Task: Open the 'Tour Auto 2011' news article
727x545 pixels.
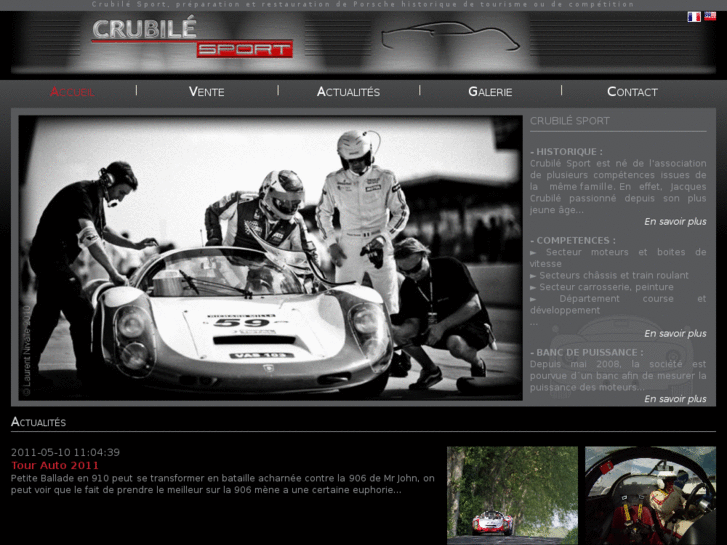Action: [x=55, y=465]
